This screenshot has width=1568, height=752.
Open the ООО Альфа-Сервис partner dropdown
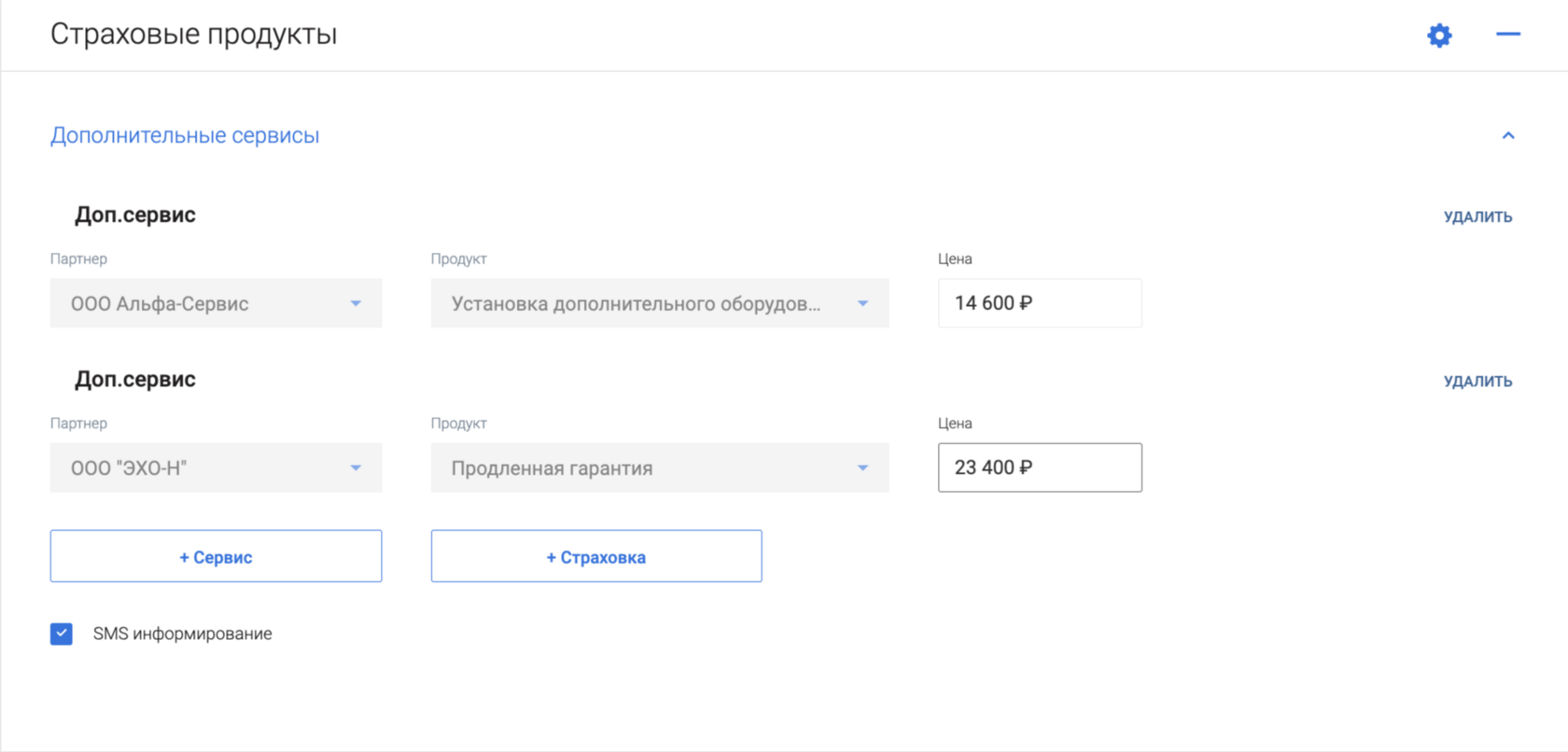tap(216, 303)
